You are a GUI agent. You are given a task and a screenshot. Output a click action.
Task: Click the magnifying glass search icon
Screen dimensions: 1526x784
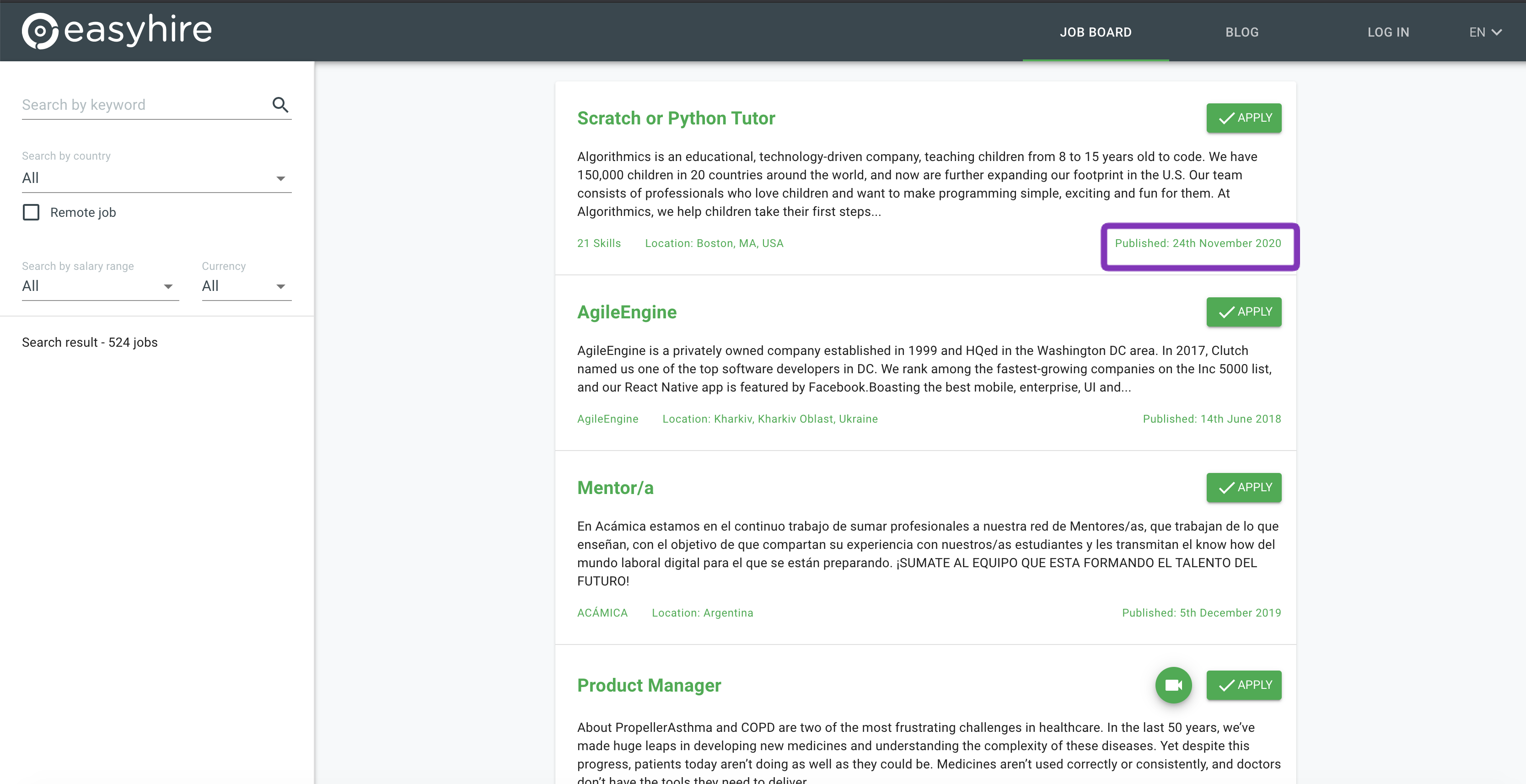click(x=280, y=105)
